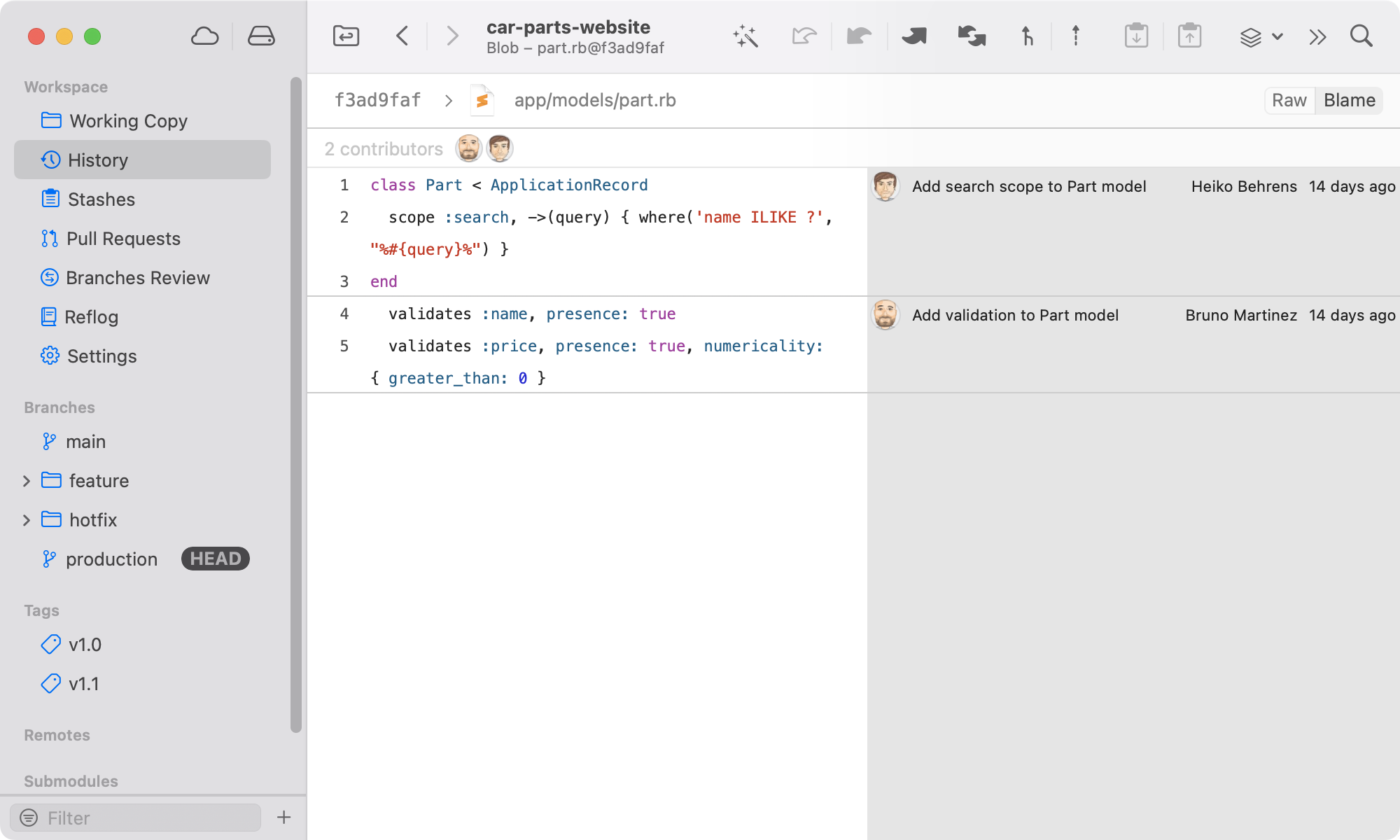Viewport: 1400px width, 840px height.
Task: Click the f3ad9faf commit breadcrumb
Action: tap(377, 100)
